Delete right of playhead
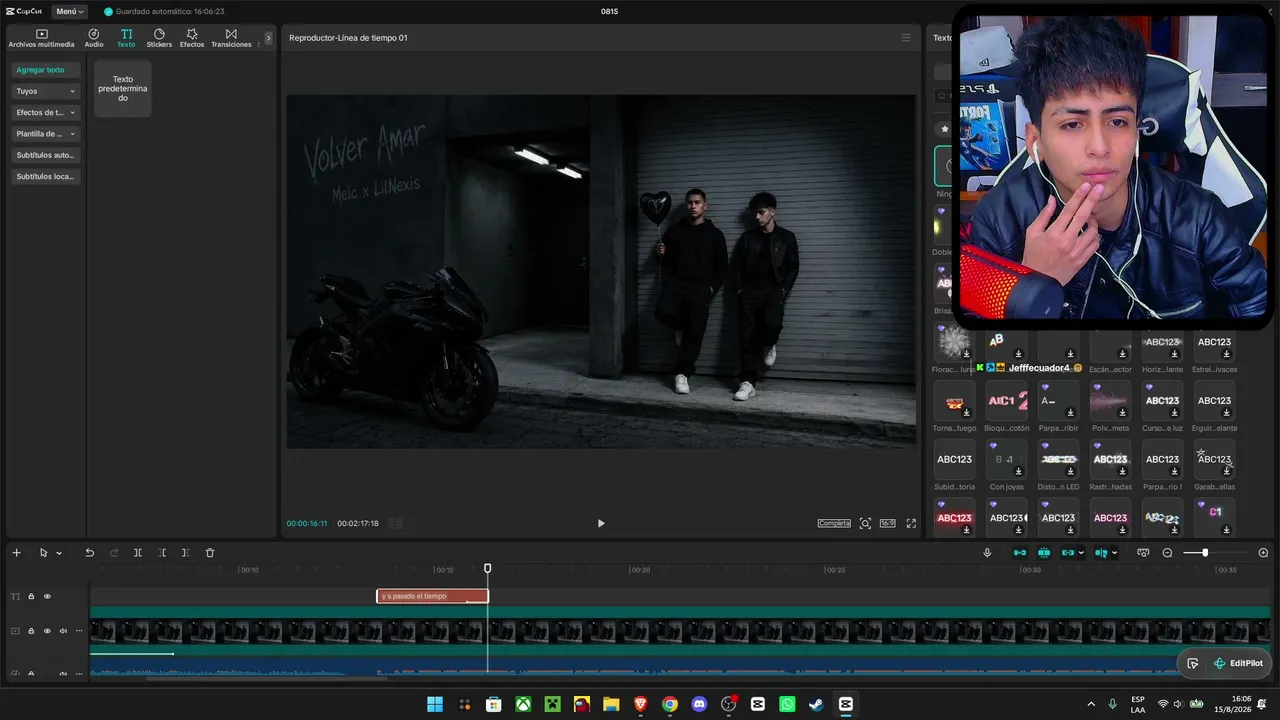Image resolution: width=1280 pixels, height=720 pixels. pos(185,553)
